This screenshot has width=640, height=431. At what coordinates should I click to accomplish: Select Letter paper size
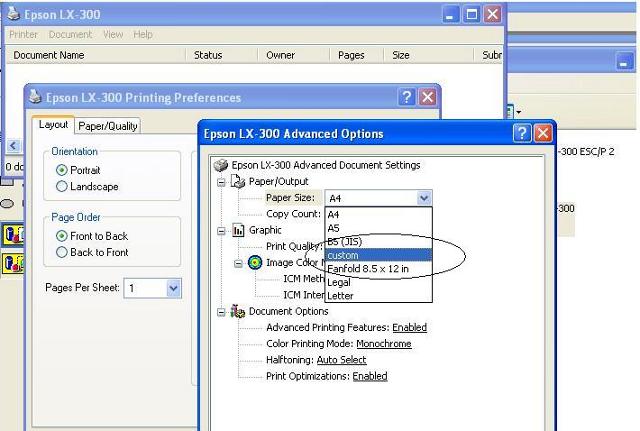[378, 295]
